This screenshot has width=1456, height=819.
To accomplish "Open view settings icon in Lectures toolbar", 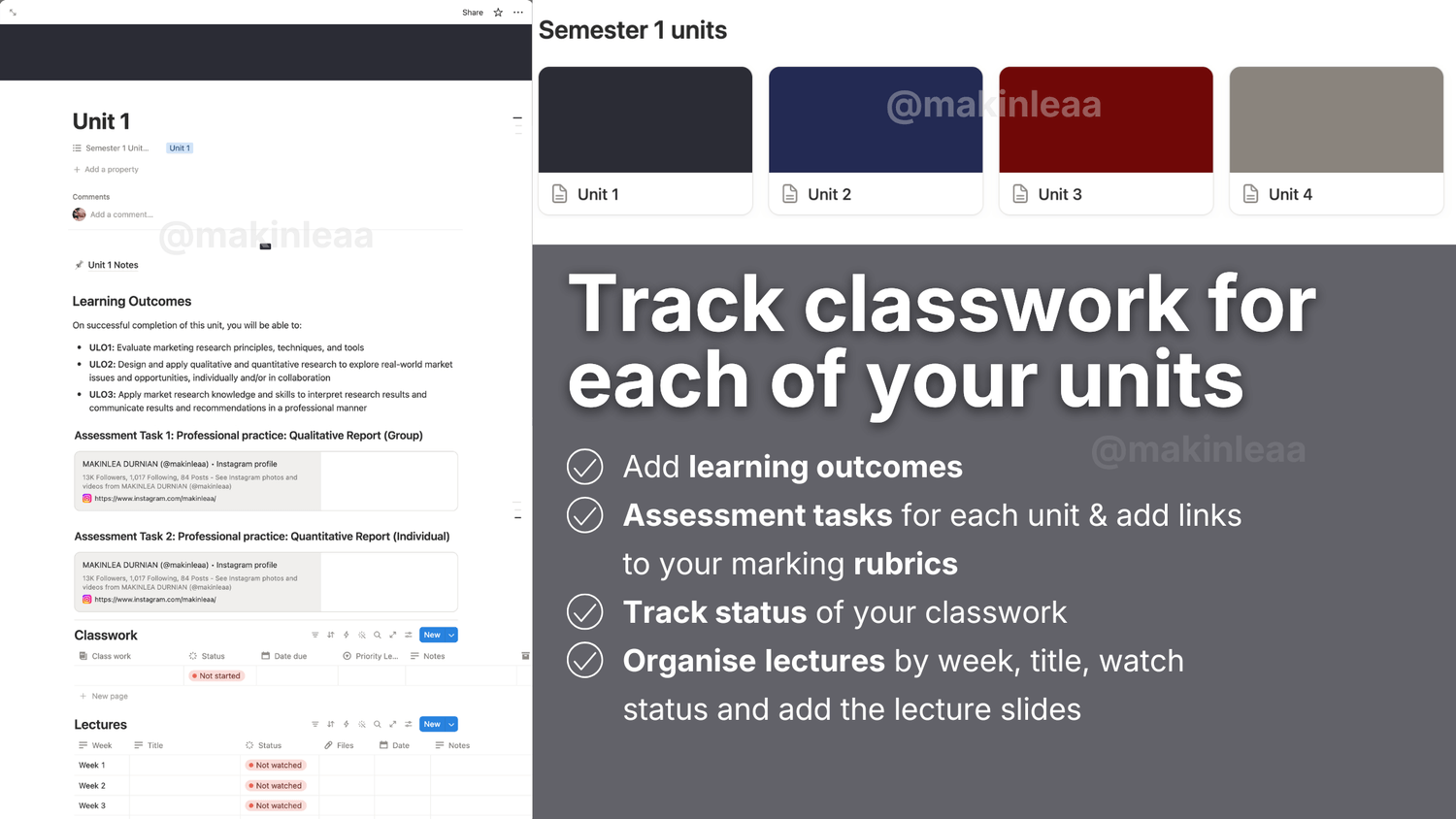I will pyautogui.click(x=409, y=724).
